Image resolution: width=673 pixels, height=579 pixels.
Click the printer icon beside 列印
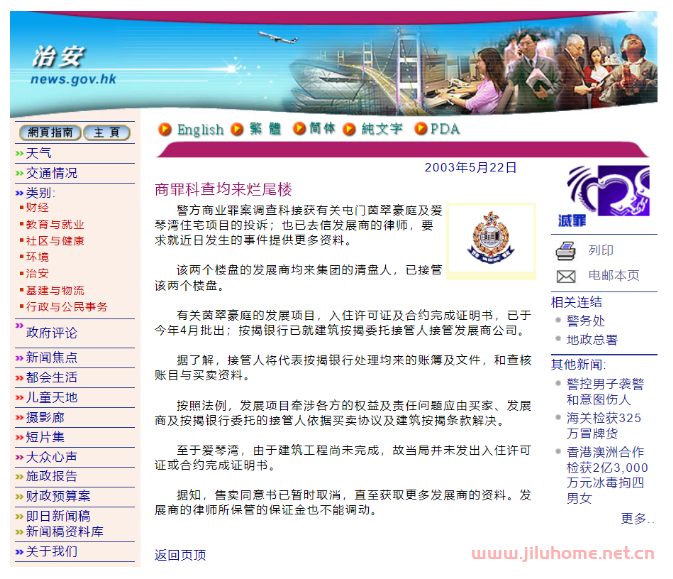(566, 251)
